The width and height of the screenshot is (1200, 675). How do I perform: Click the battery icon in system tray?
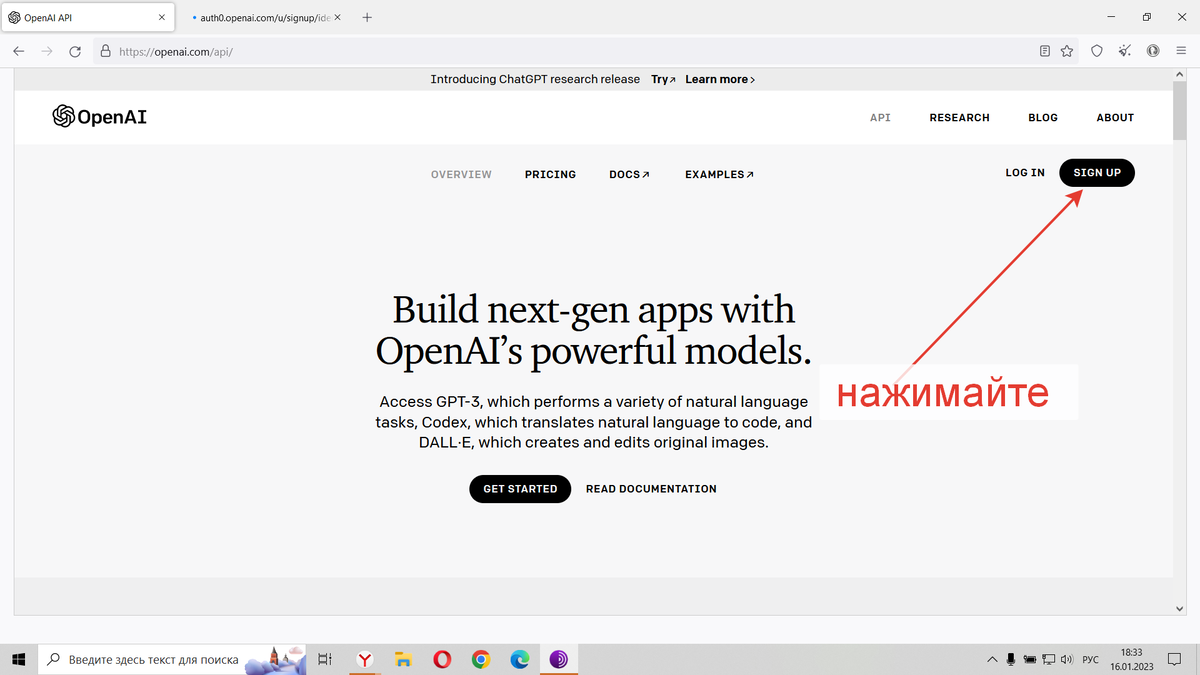(1029, 659)
